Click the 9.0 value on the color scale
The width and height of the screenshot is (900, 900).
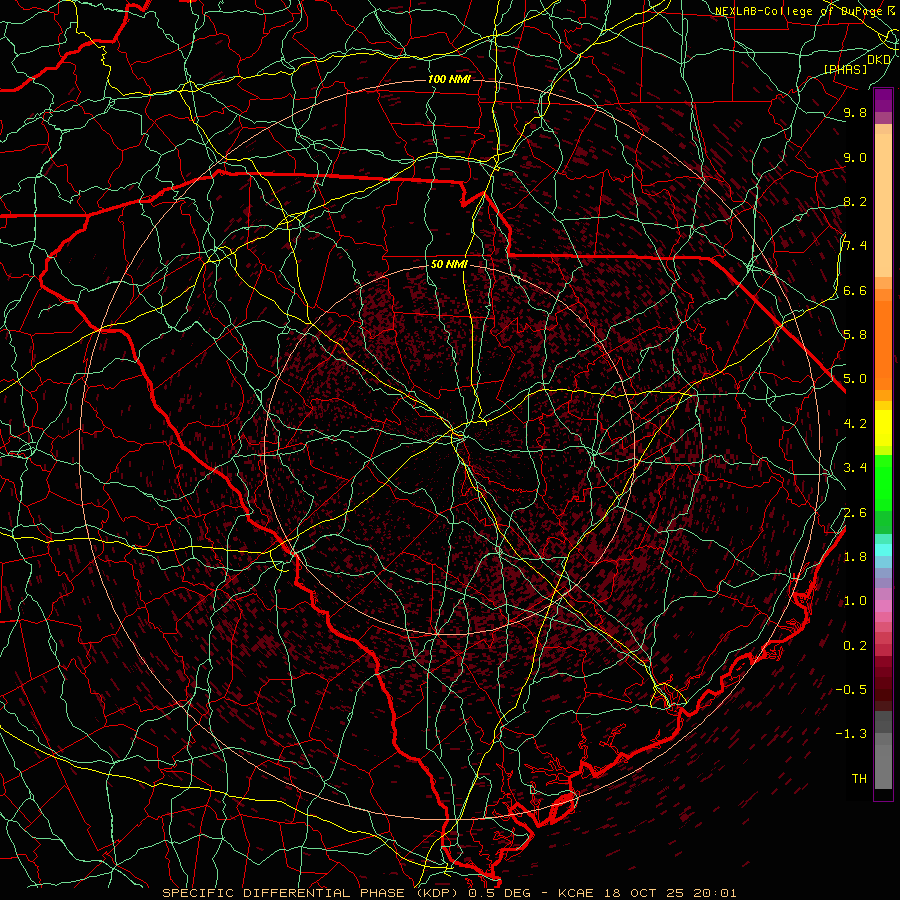tap(855, 157)
